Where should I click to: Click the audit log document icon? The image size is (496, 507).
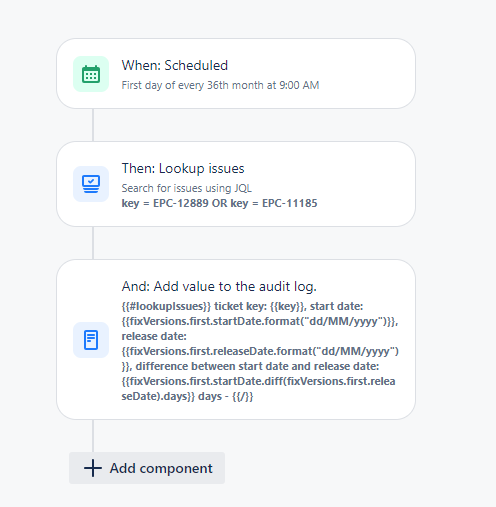coord(91,340)
